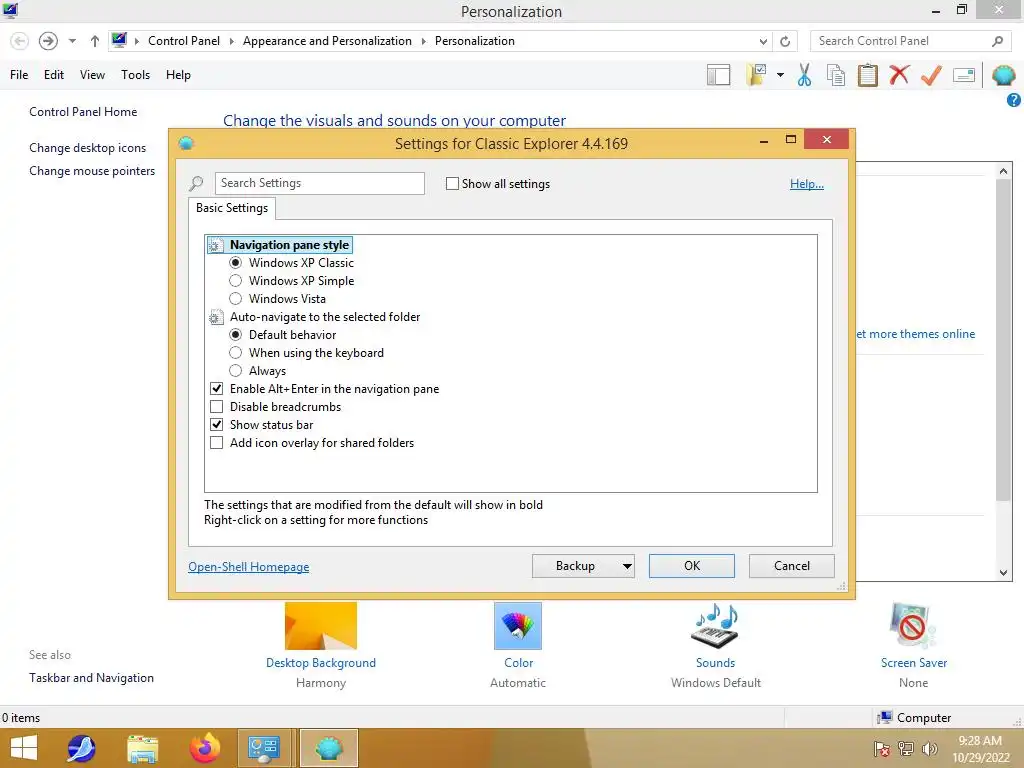
Task: Select the Always radio button
Action: 236,370
